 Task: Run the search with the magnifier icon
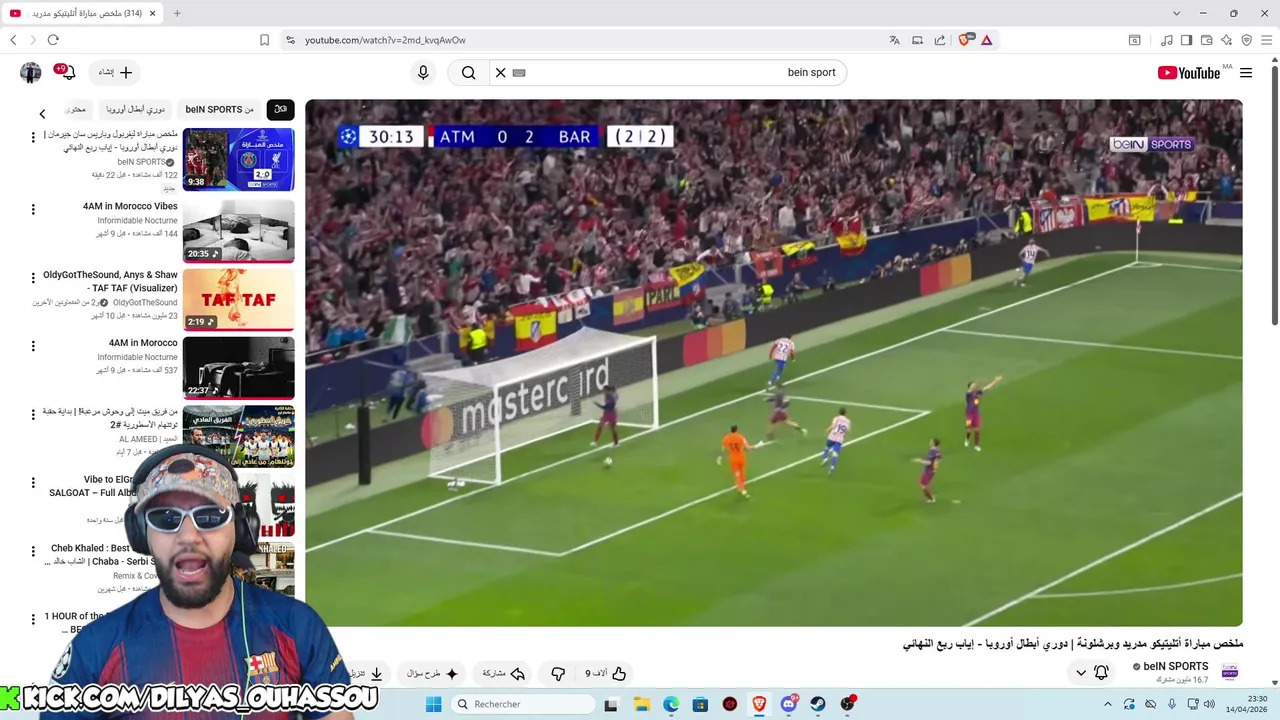tap(468, 72)
